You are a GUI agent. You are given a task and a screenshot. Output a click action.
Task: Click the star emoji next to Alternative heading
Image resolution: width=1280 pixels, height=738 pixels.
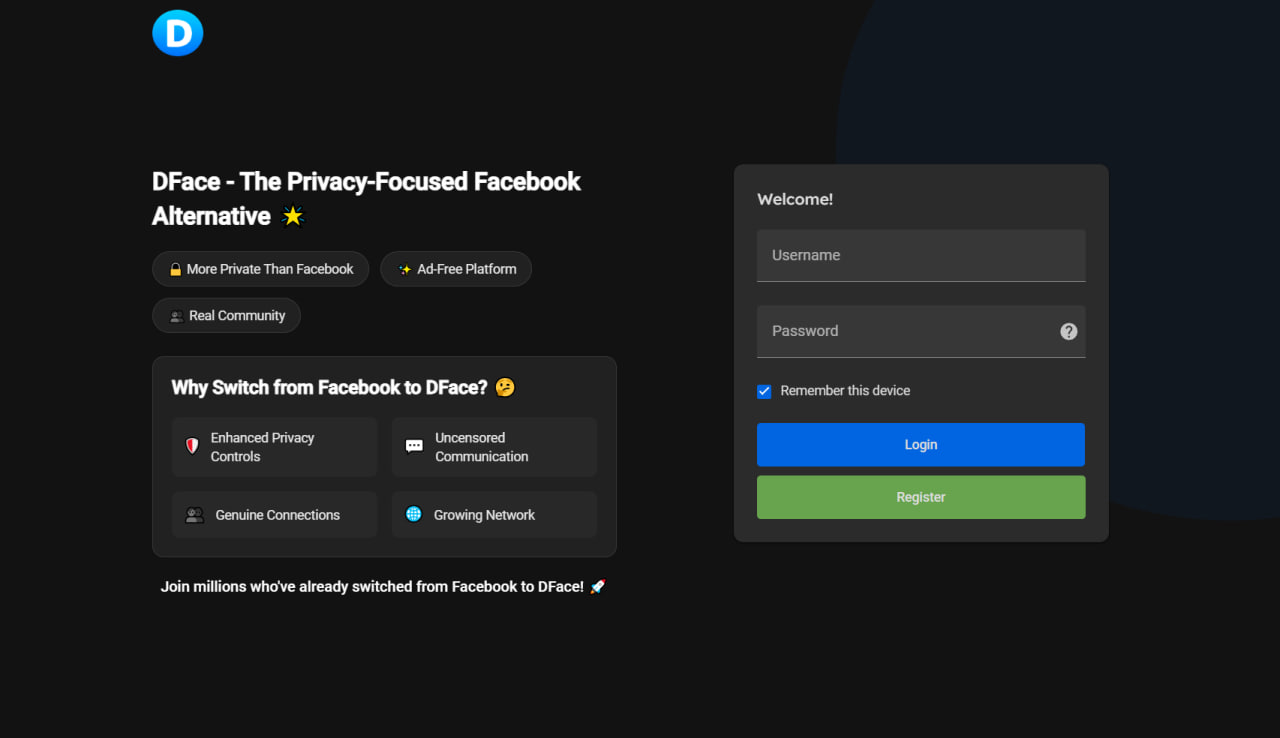pos(292,216)
